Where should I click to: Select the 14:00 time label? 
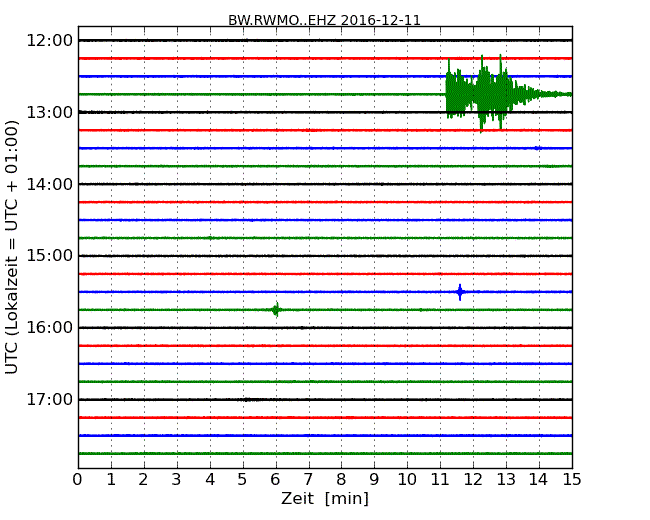point(50,184)
